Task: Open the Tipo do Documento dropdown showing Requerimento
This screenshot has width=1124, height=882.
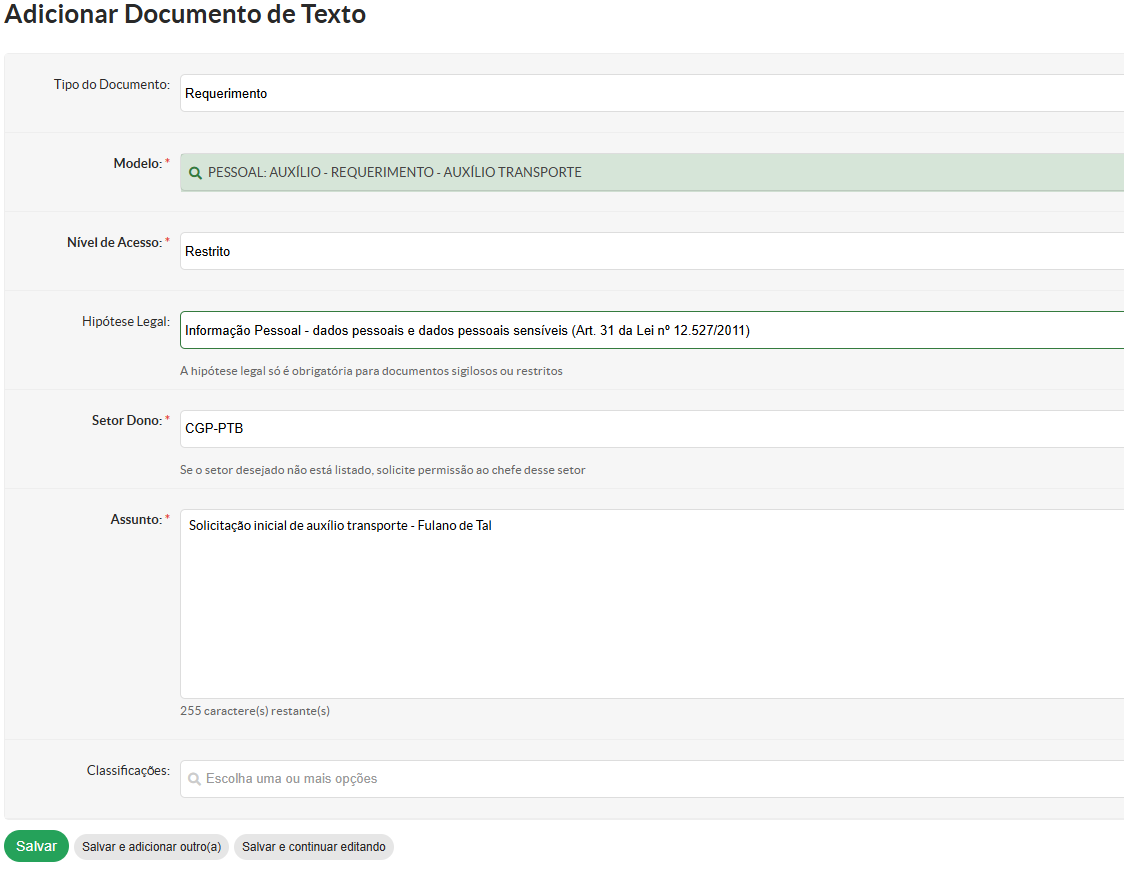Action: [x=650, y=94]
